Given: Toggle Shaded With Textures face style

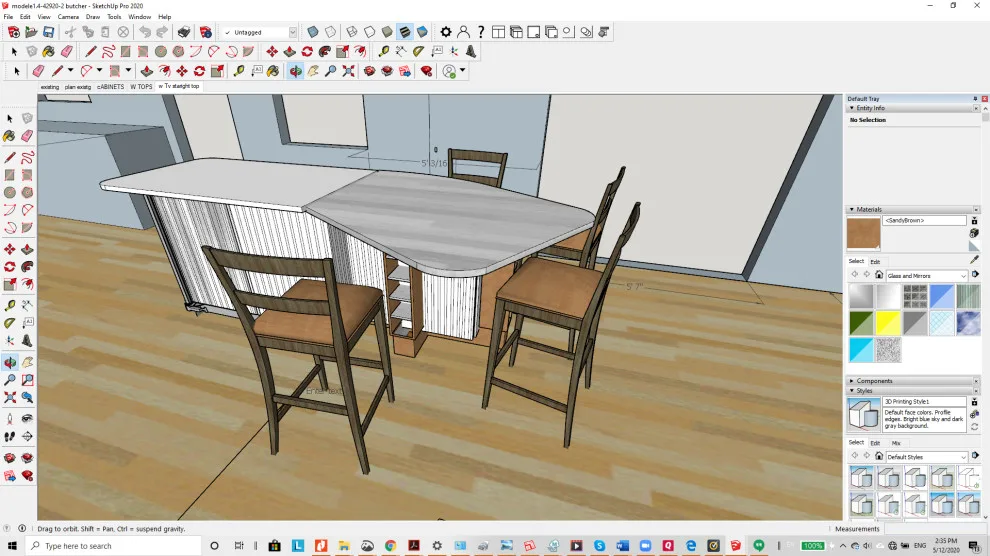Looking at the screenshot, I should [405, 32].
